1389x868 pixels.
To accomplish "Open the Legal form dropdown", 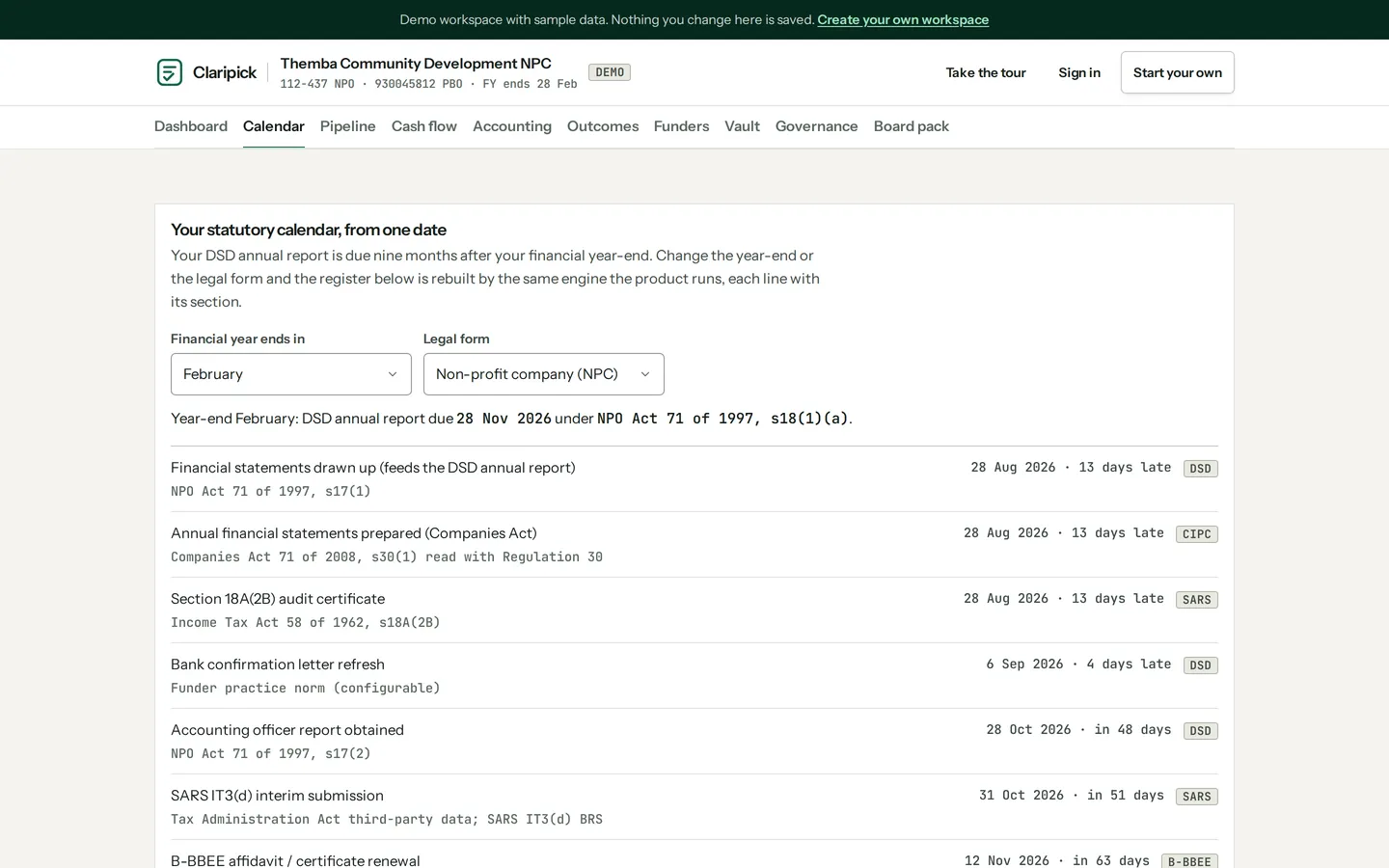I will 544,374.
